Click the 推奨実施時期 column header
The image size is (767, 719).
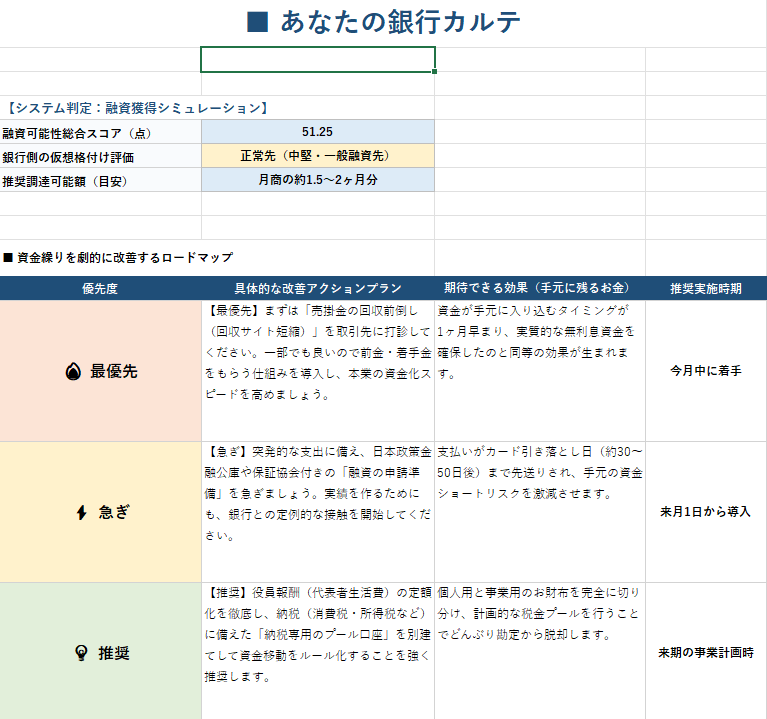[706, 288]
